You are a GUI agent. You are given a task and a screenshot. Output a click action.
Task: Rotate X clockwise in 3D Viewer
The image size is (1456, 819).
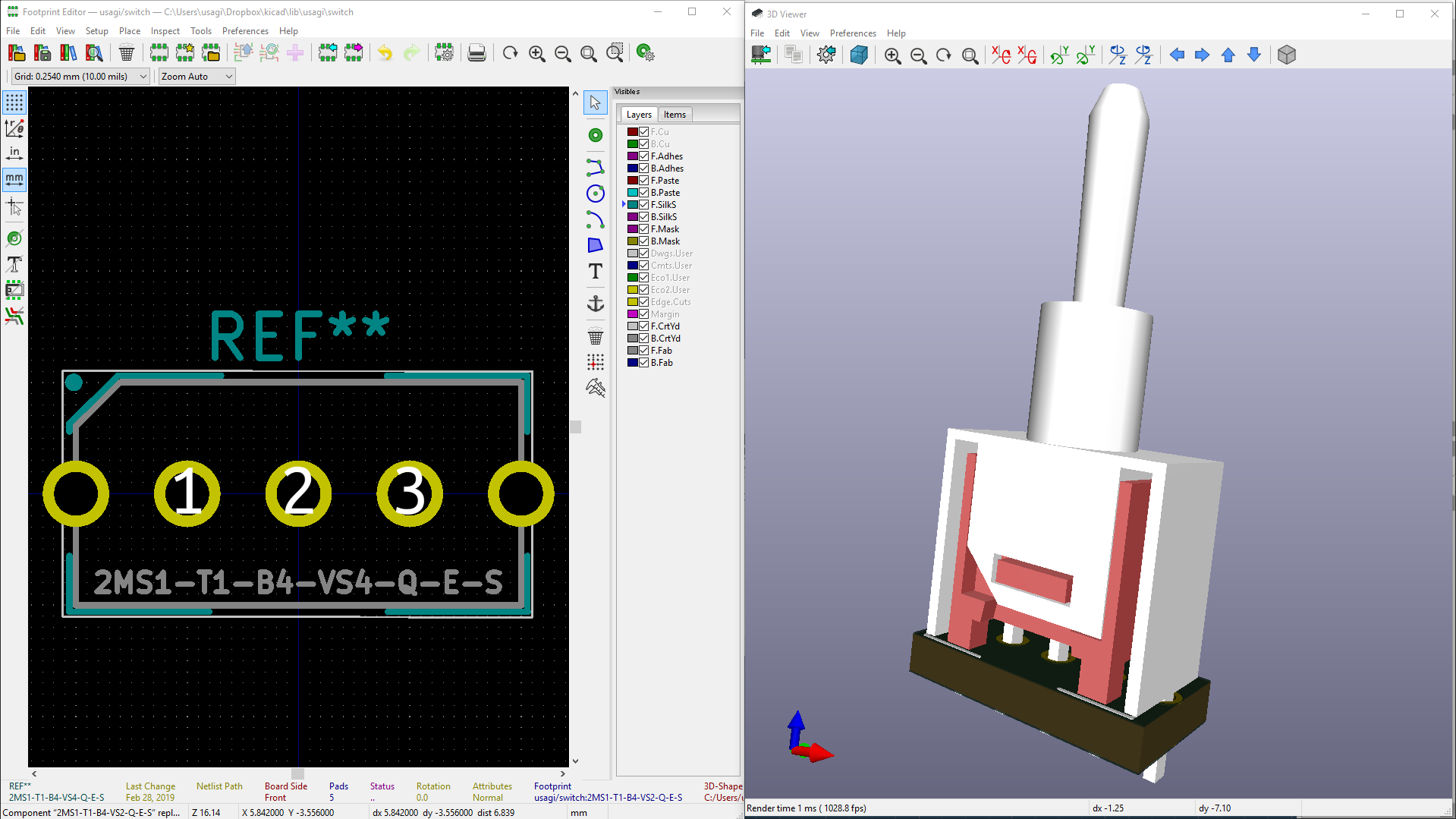click(x=1001, y=55)
